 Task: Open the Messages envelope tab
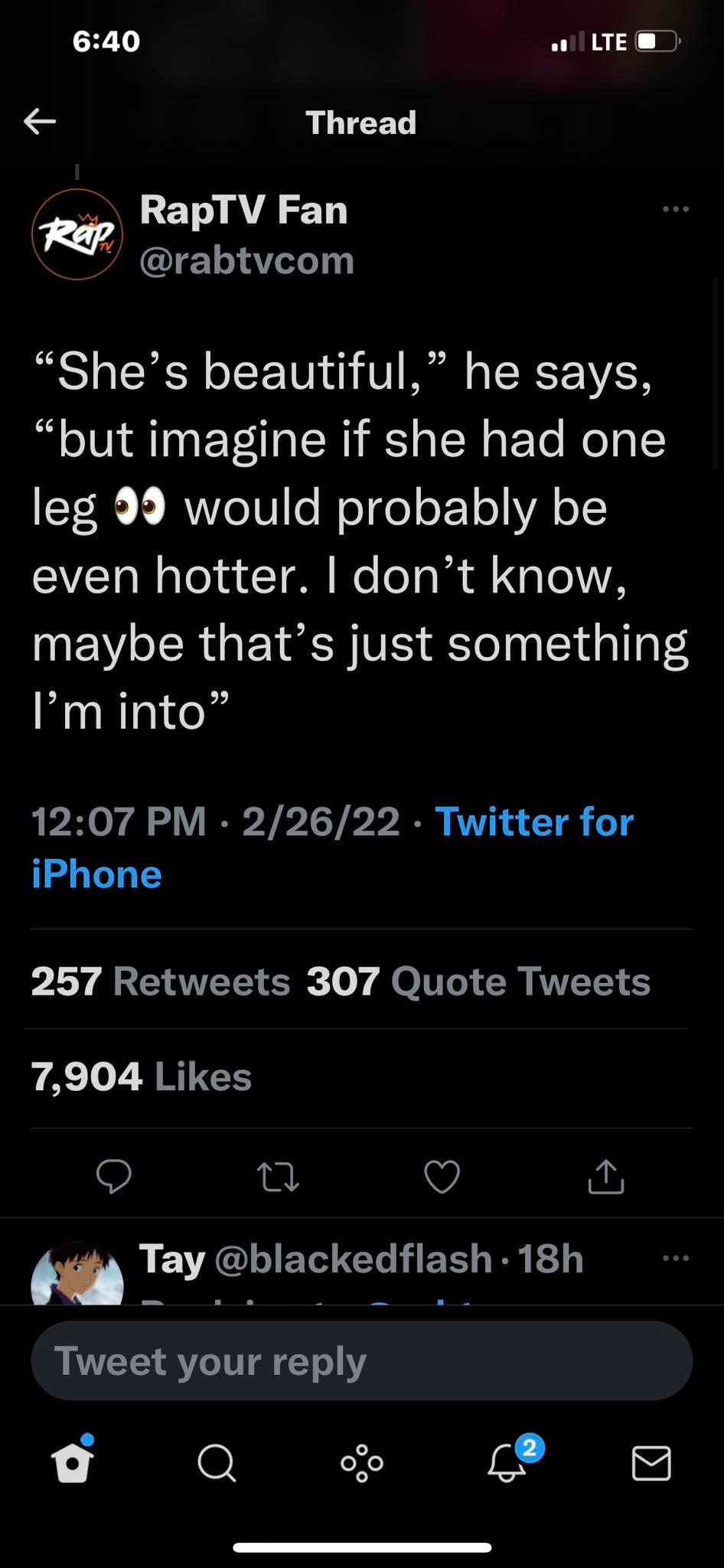click(x=651, y=1464)
